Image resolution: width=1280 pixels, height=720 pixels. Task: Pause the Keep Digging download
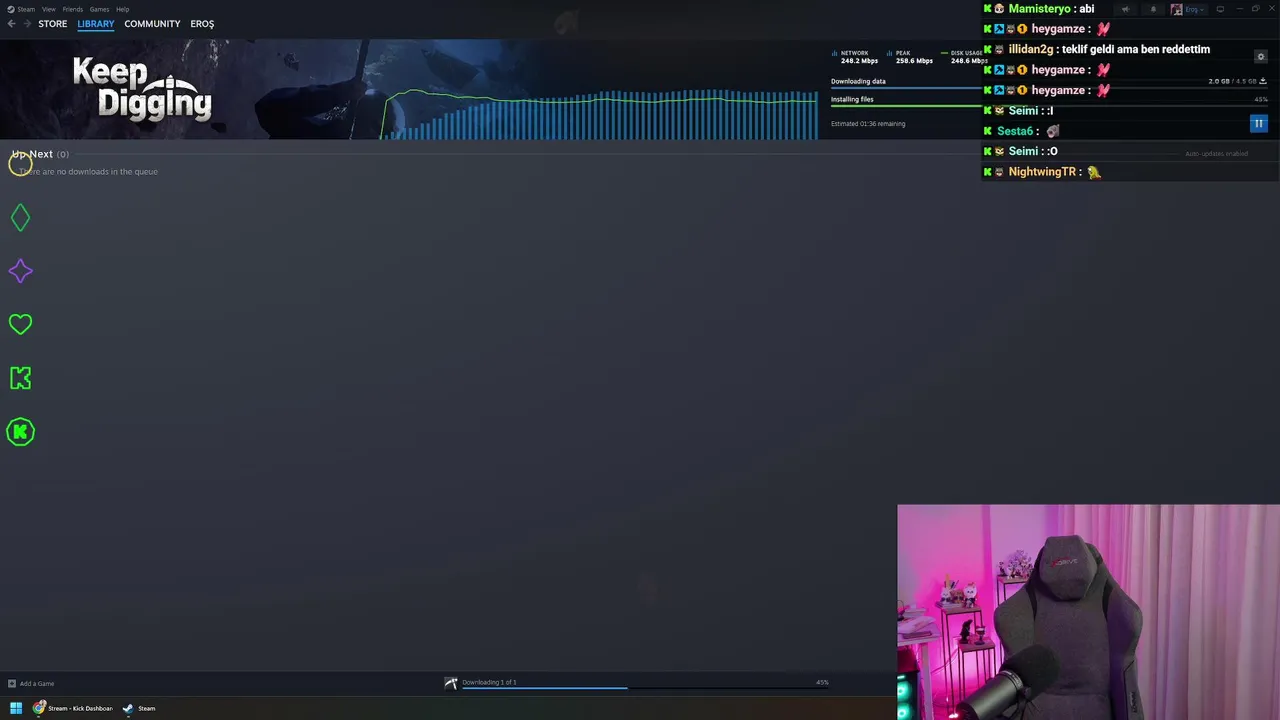(x=1259, y=123)
